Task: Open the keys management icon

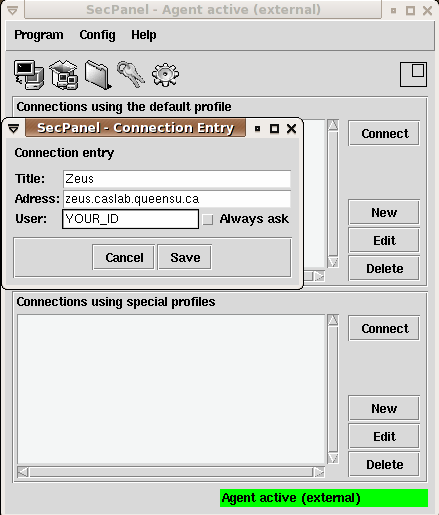Action: pyautogui.click(x=131, y=75)
